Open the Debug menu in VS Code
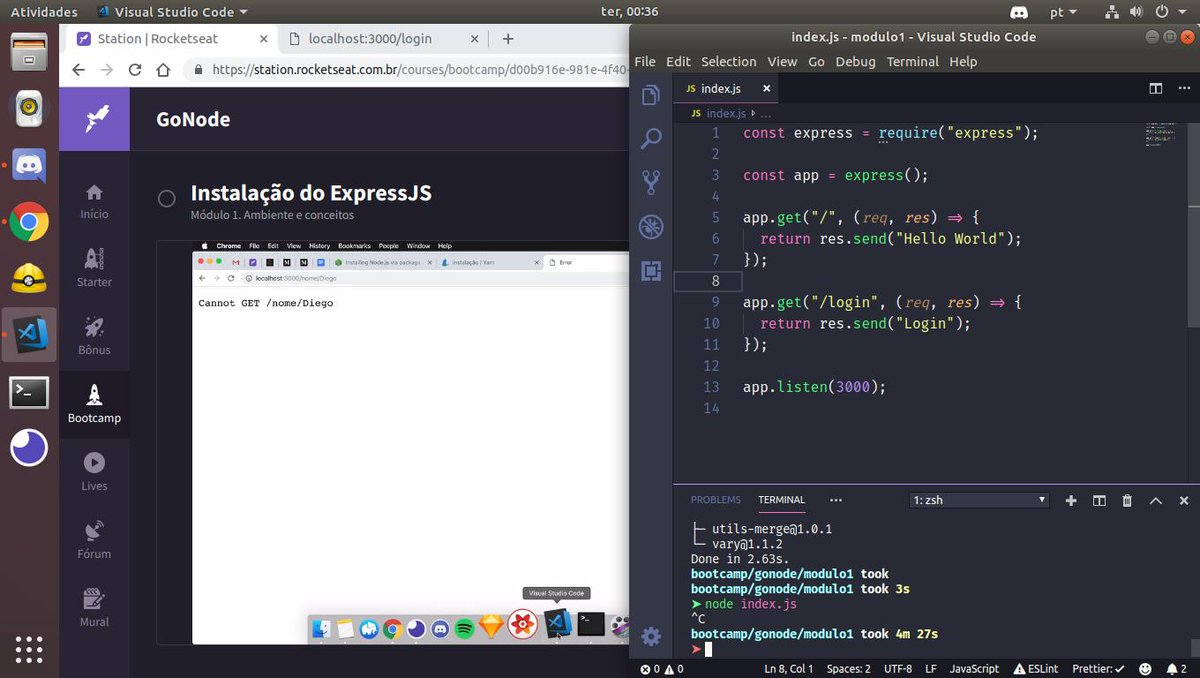1200x678 pixels. point(855,62)
